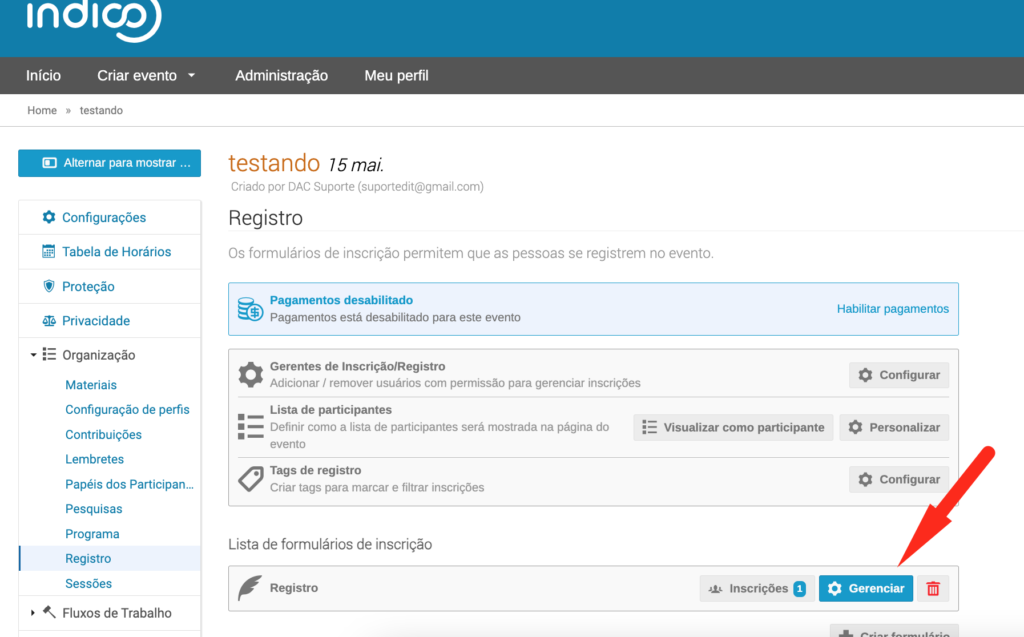Click Configurar for Tags de registro

(899, 480)
